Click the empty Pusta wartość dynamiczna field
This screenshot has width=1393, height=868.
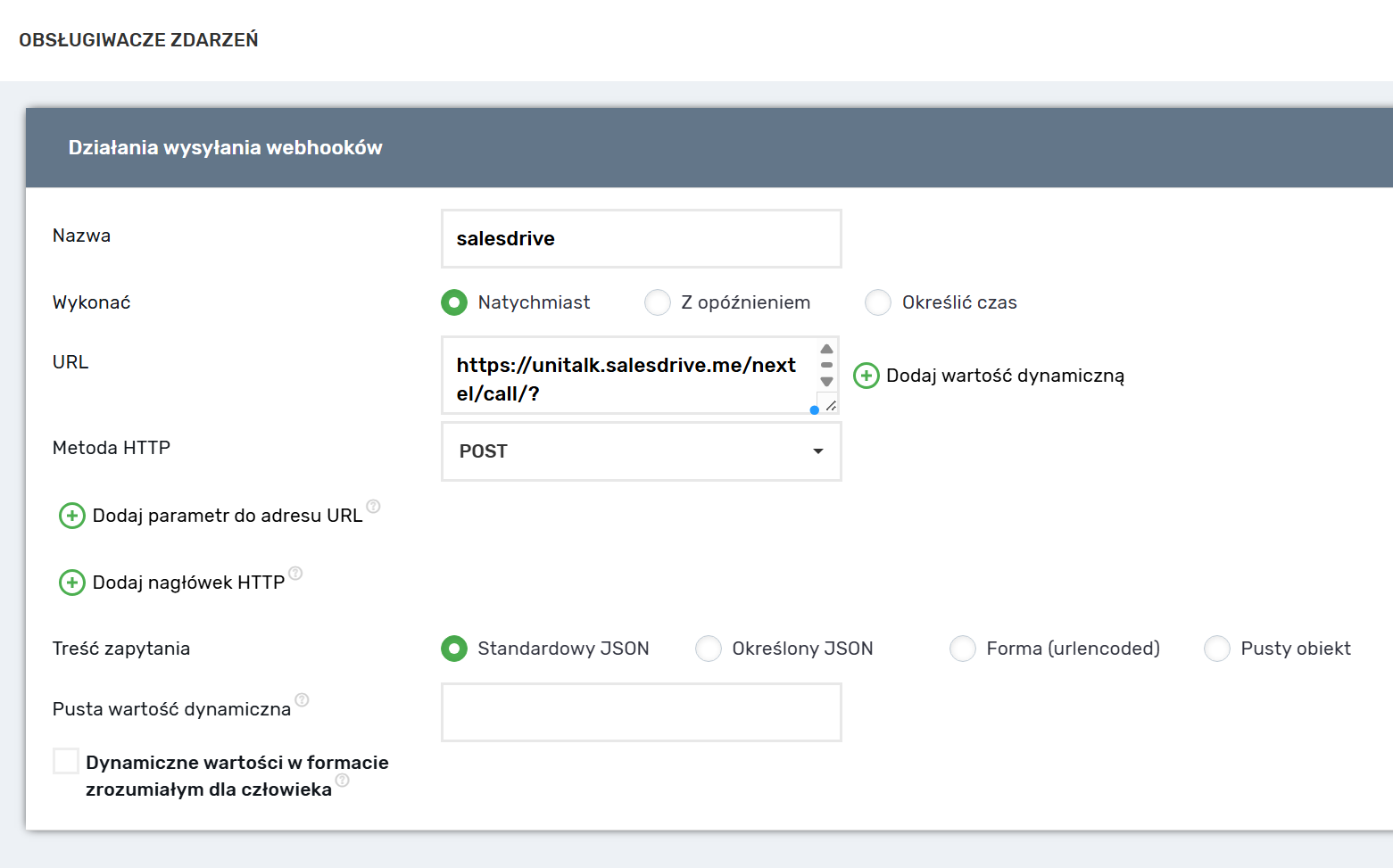(641, 712)
